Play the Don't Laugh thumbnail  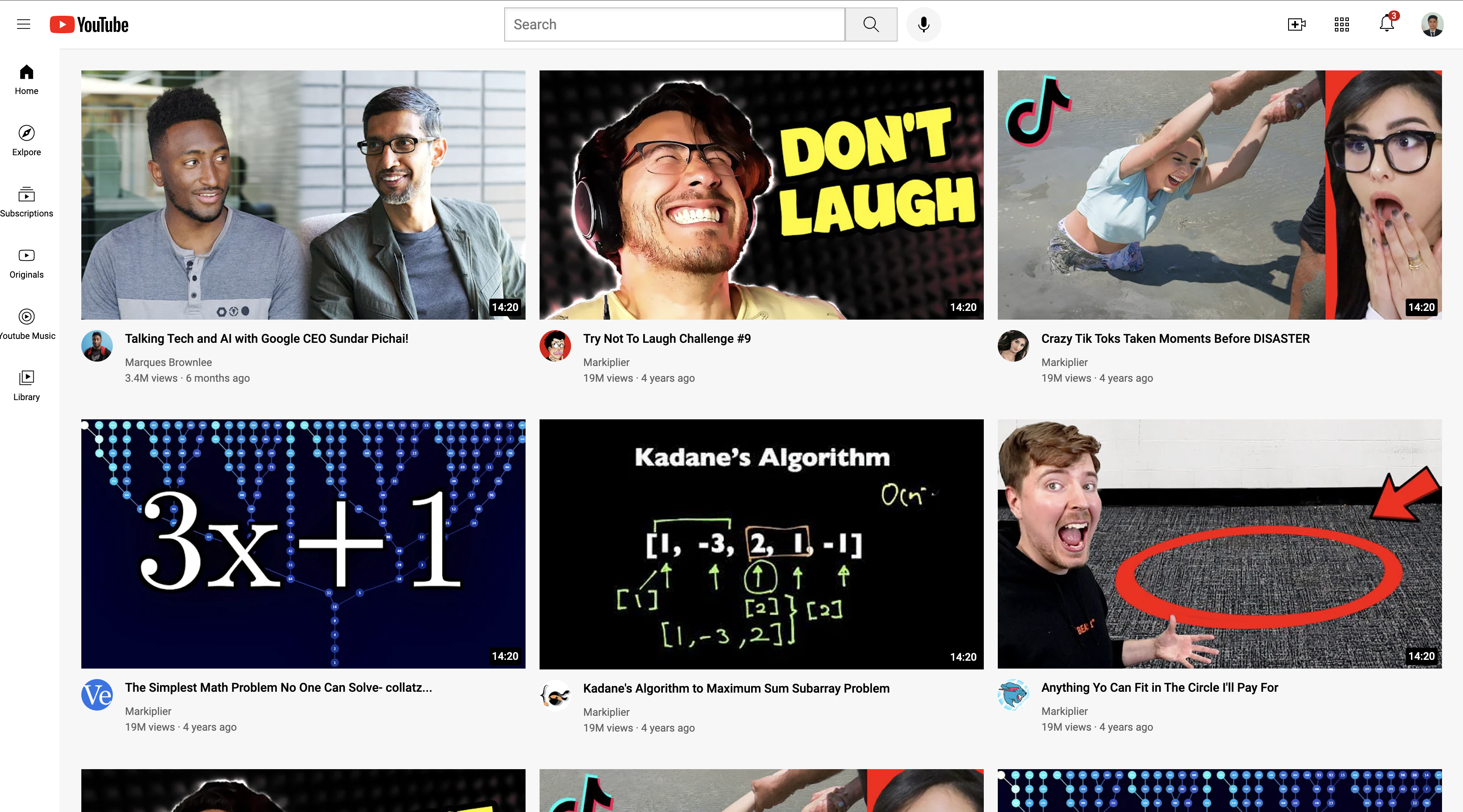[x=762, y=195]
